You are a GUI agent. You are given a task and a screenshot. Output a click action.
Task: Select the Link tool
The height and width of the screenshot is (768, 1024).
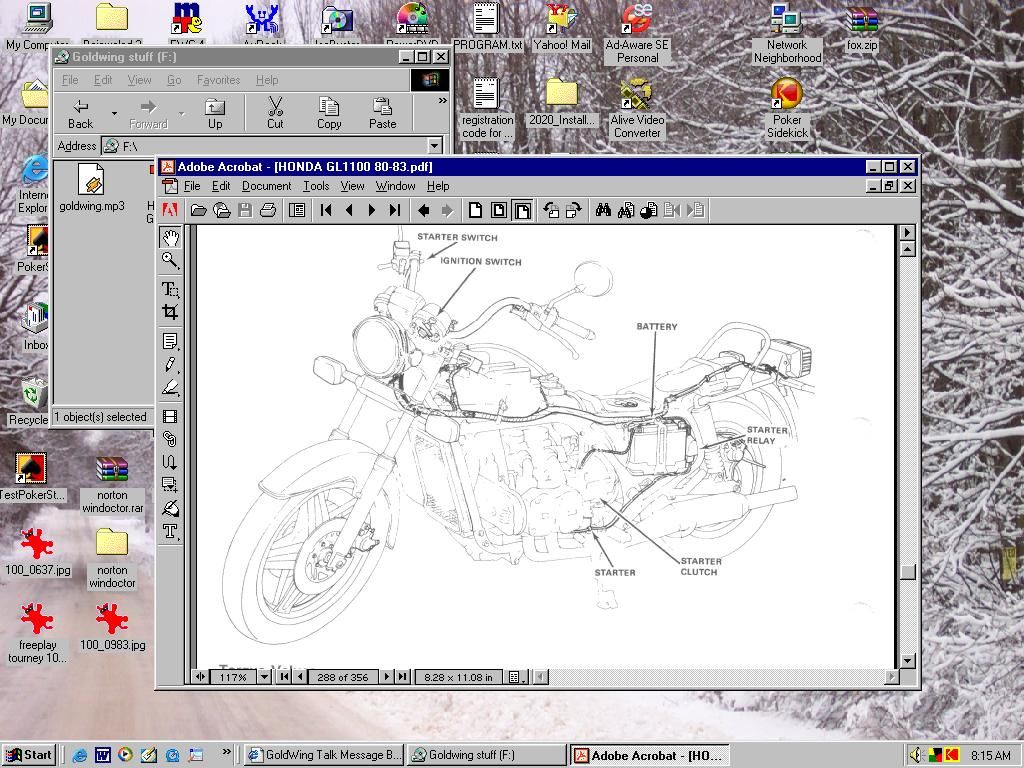pyautogui.click(x=170, y=439)
